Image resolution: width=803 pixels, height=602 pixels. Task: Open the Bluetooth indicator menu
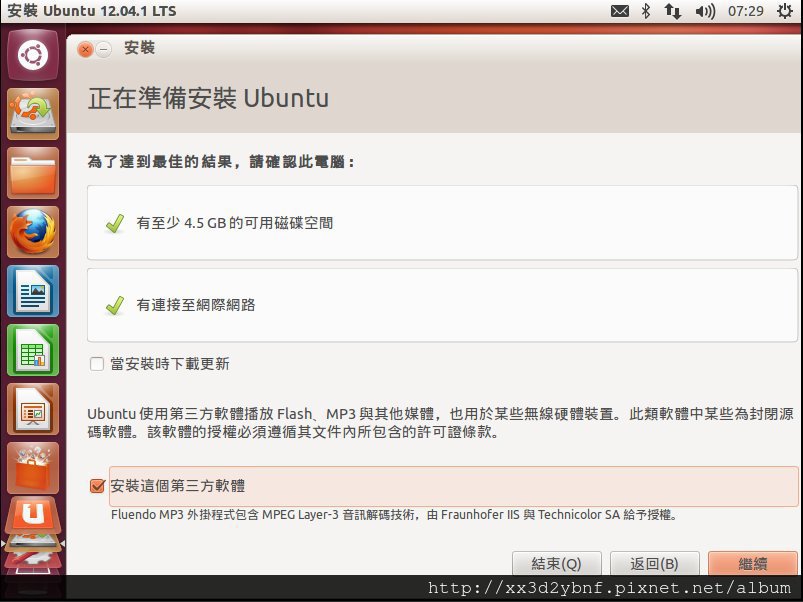click(x=646, y=11)
